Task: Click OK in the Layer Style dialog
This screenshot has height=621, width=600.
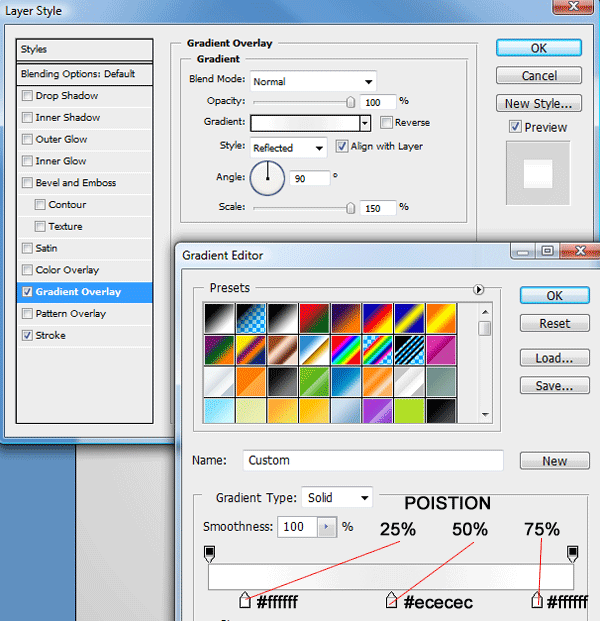Action: pyautogui.click(x=539, y=48)
